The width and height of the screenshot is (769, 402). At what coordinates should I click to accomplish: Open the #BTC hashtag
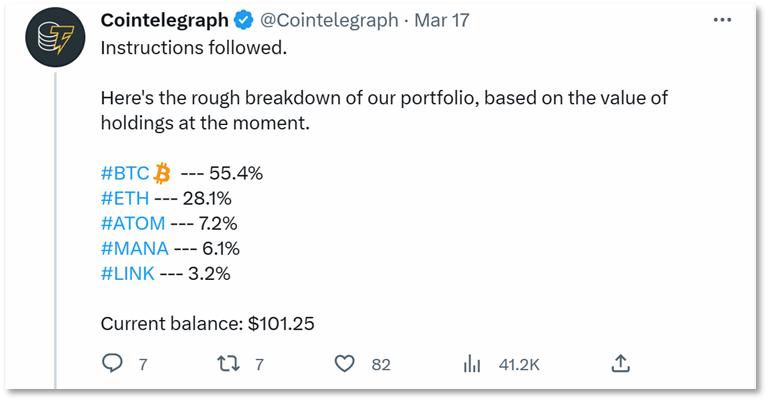pyautogui.click(x=125, y=174)
